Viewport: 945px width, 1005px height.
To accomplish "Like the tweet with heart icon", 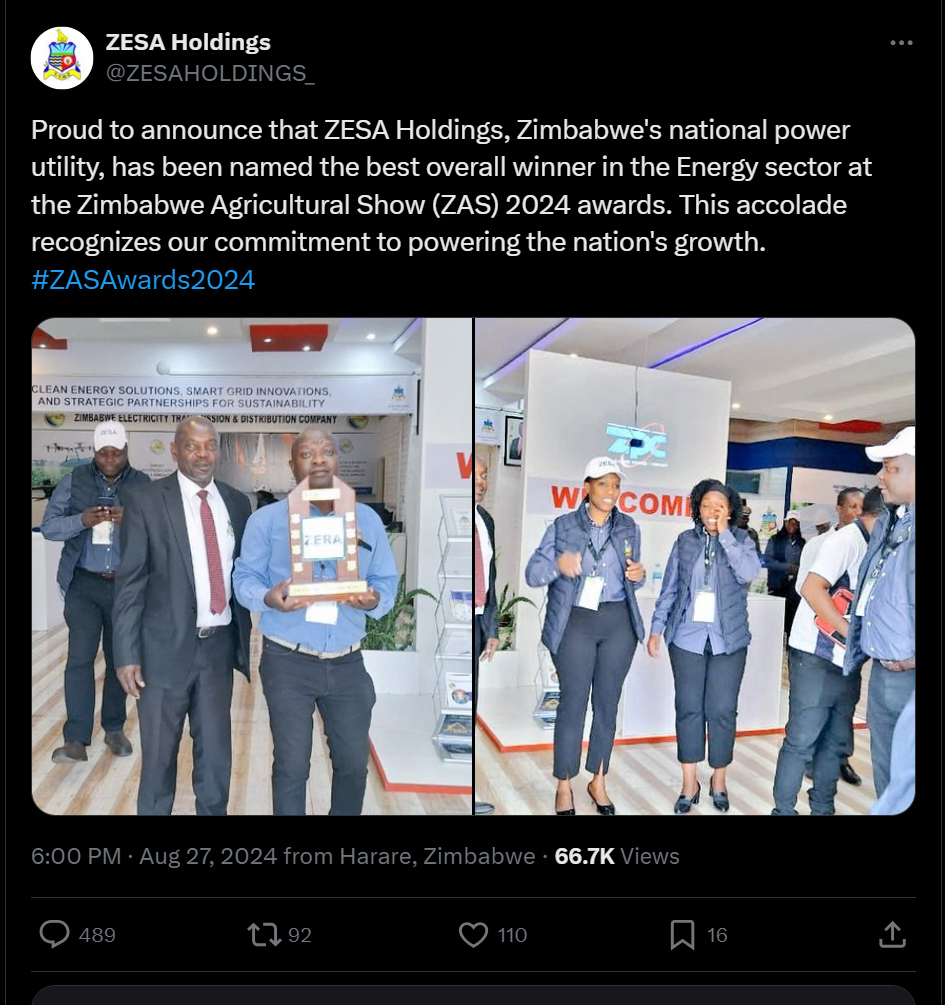I will (x=474, y=934).
